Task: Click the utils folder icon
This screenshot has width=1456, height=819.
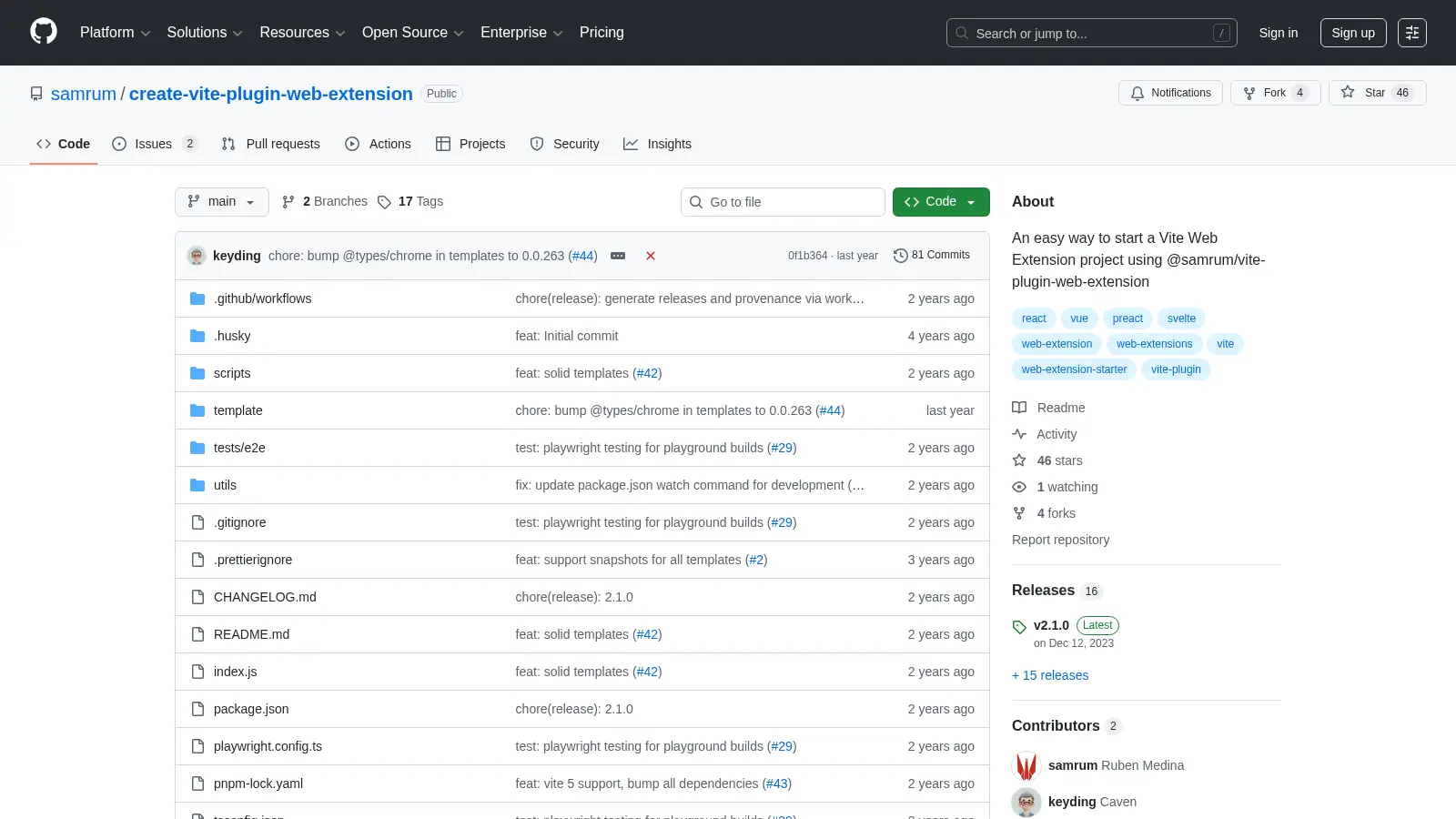Action: [197, 485]
